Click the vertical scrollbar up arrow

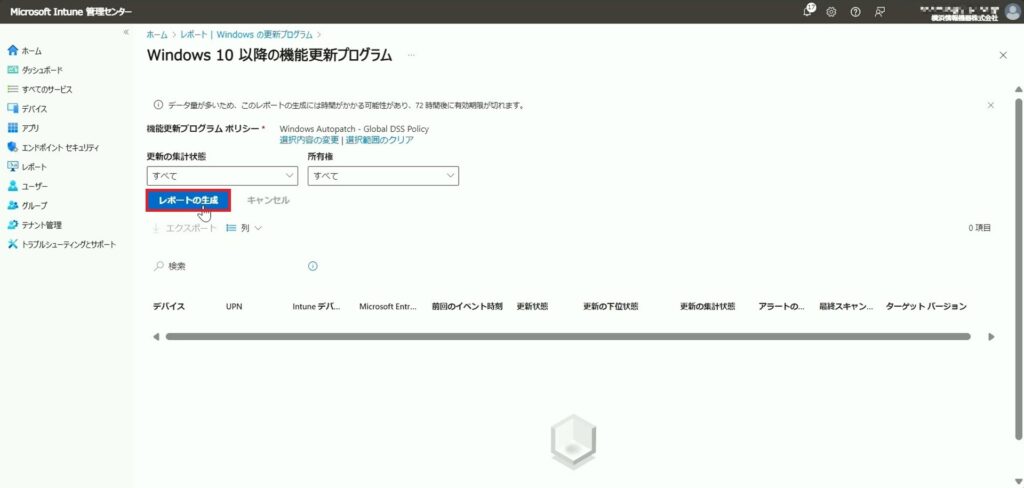pyautogui.click(x=1017, y=88)
